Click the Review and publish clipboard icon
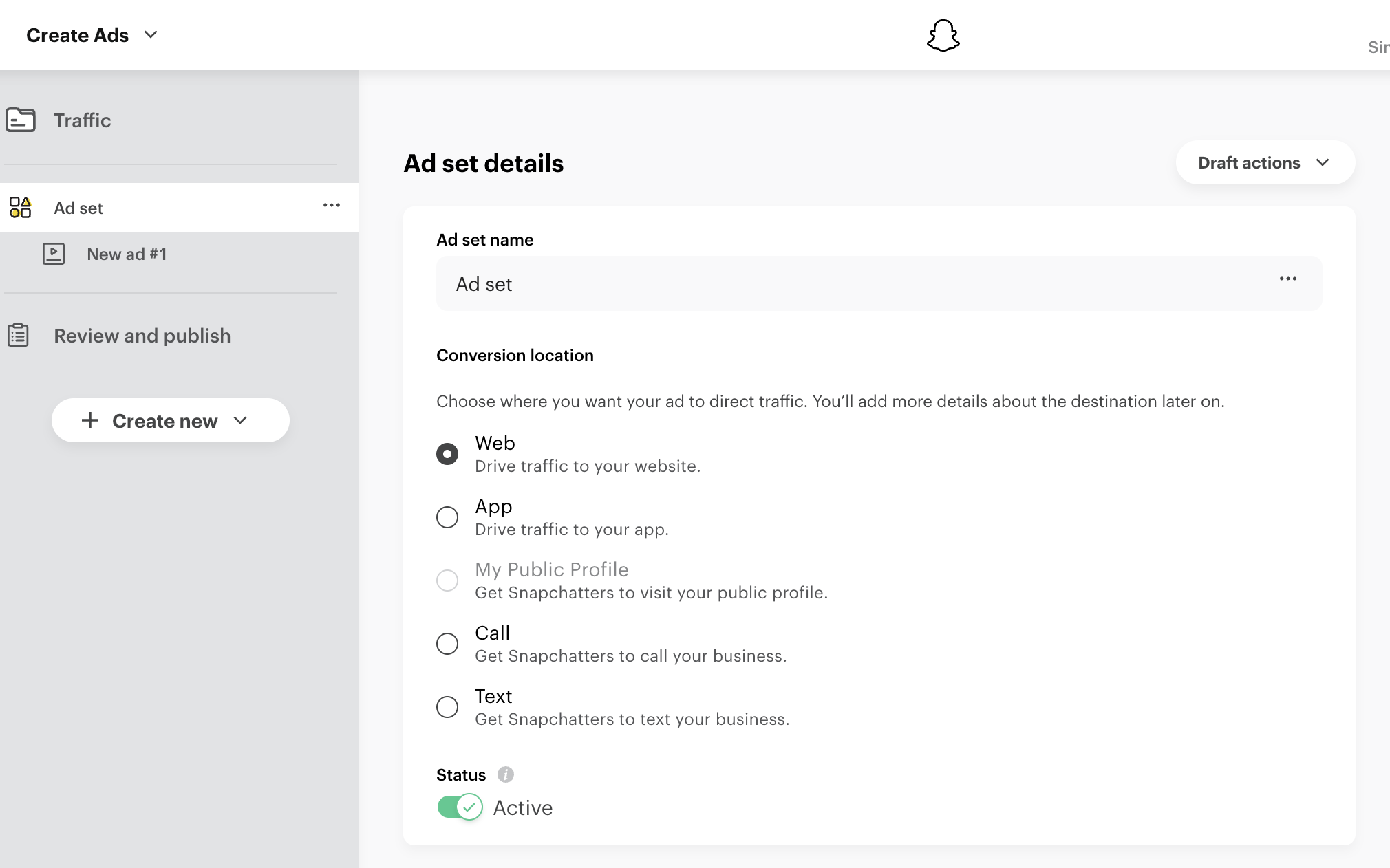 click(18, 335)
